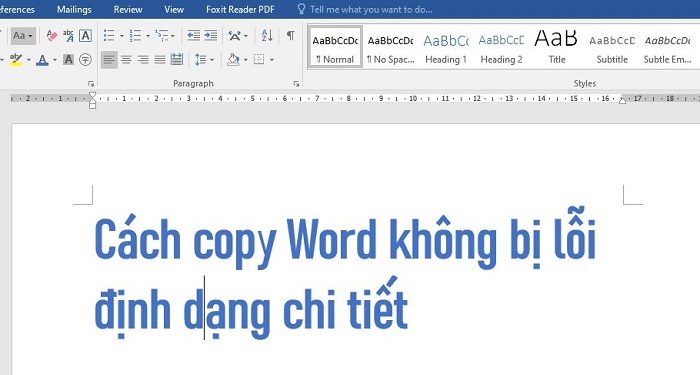The image size is (700, 375).
Task: Toggle show paragraph marks pilcrow
Action: pyautogui.click(x=291, y=36)
